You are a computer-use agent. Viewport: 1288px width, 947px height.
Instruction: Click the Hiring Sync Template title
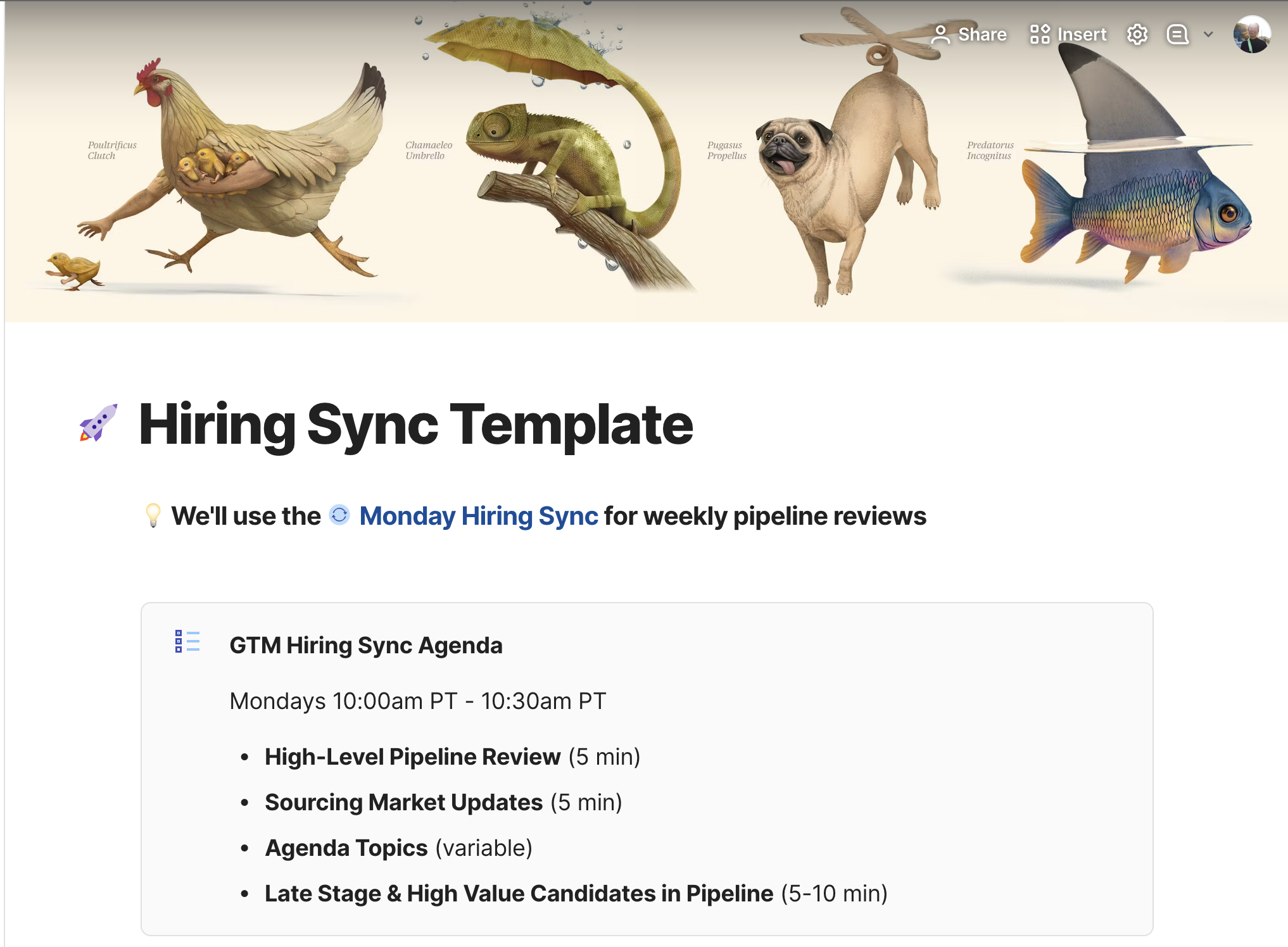pyautogui.click(x=415, y=424)
